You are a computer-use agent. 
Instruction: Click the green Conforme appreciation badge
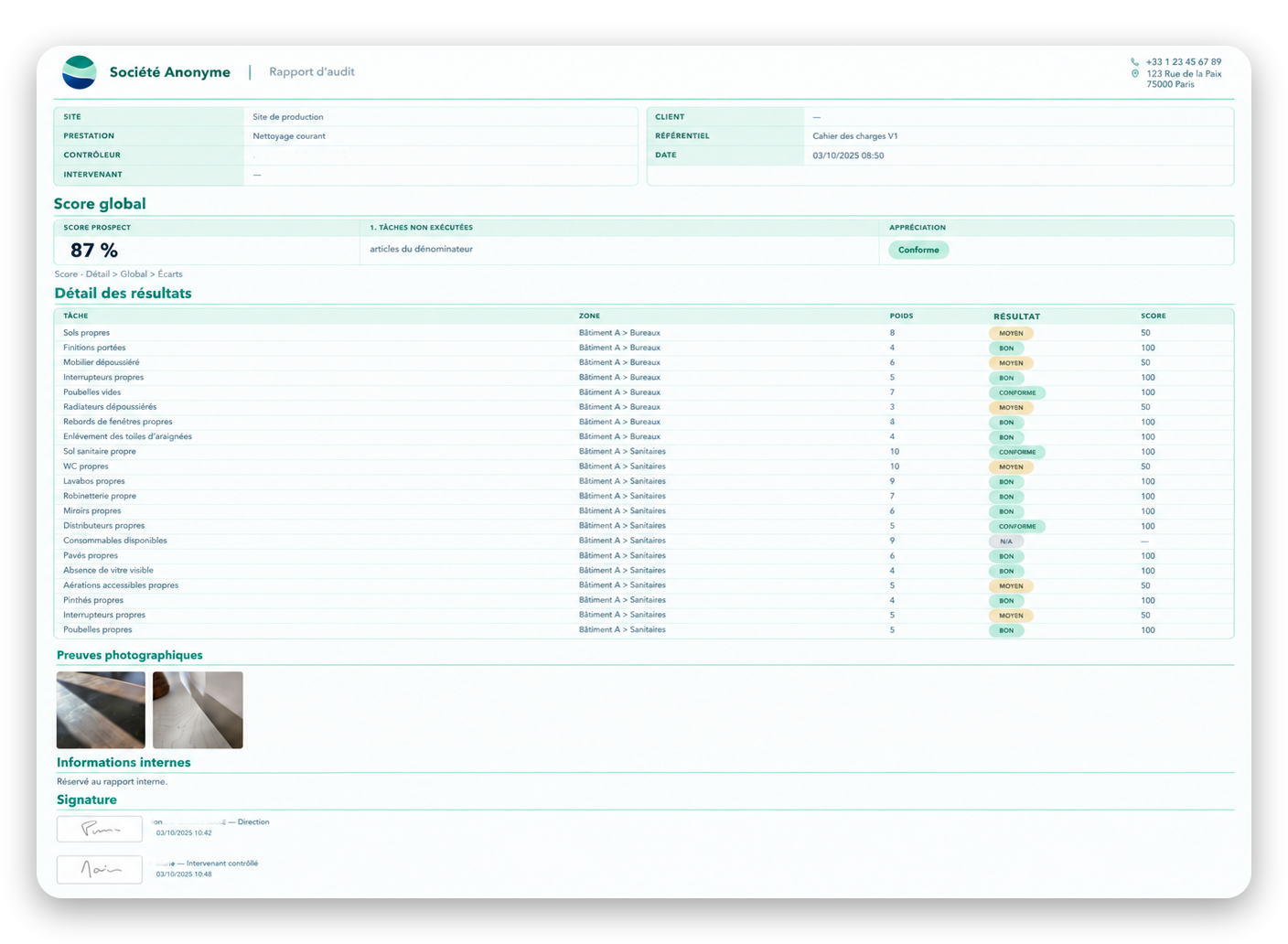pyautogui.click(x=918, y=250)
